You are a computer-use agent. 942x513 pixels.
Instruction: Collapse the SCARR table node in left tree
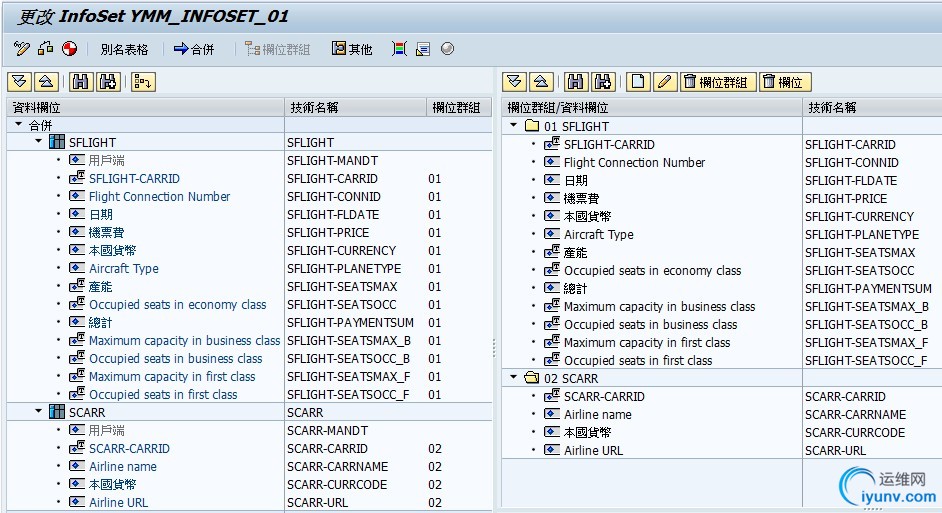pyautogui.click(x=39, y=412)
